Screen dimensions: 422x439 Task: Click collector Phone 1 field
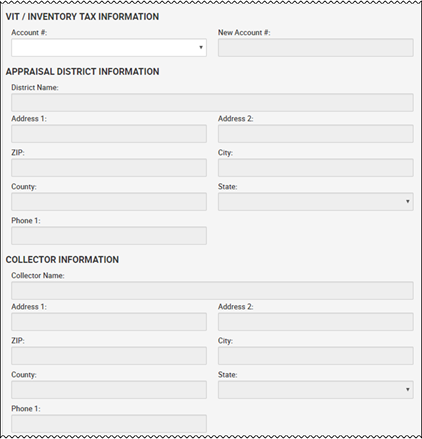(x=109, y=424)
